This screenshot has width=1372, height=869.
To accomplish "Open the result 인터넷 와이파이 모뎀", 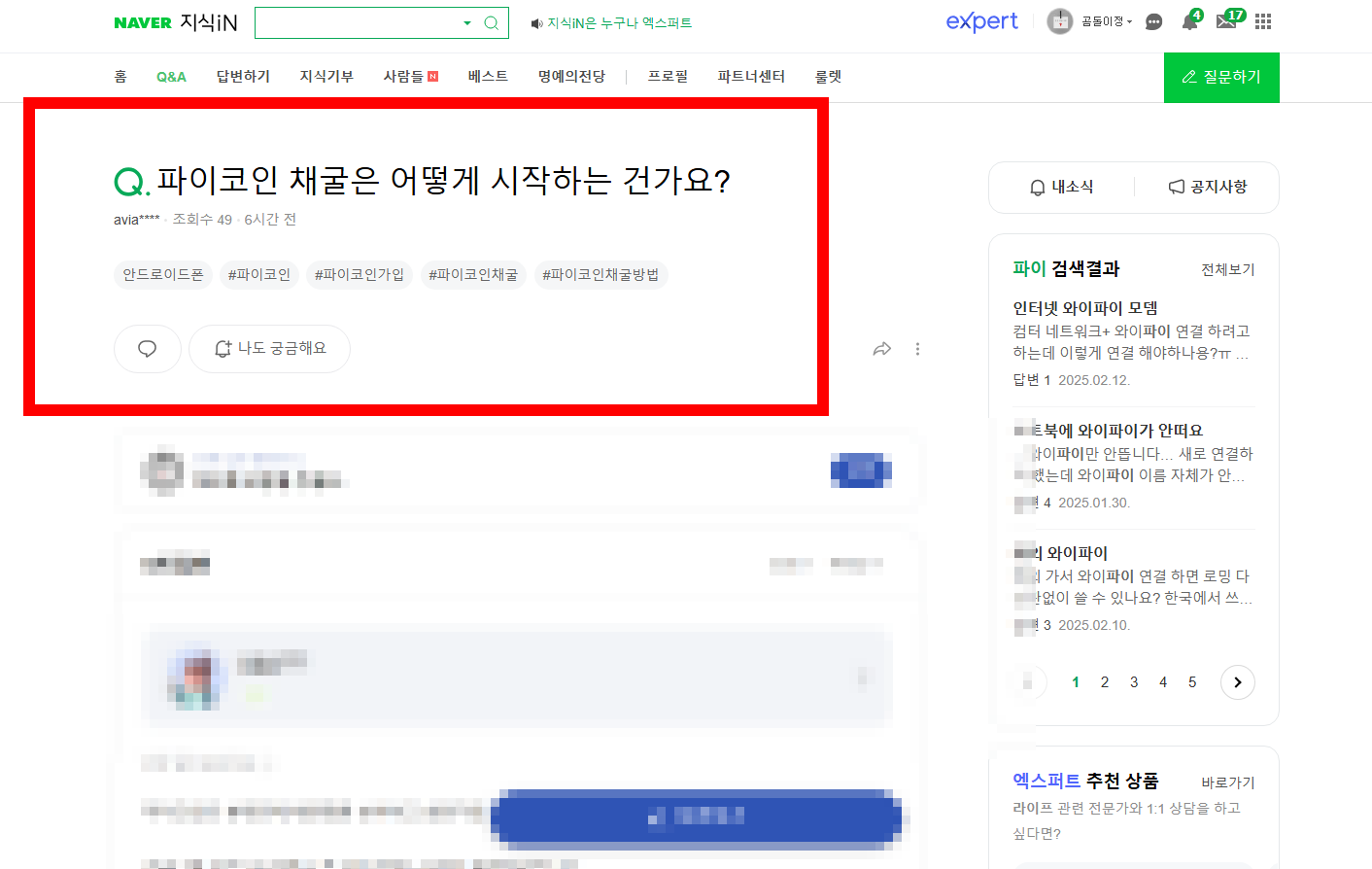I will pyautogui.click(x=1085, y=308).
